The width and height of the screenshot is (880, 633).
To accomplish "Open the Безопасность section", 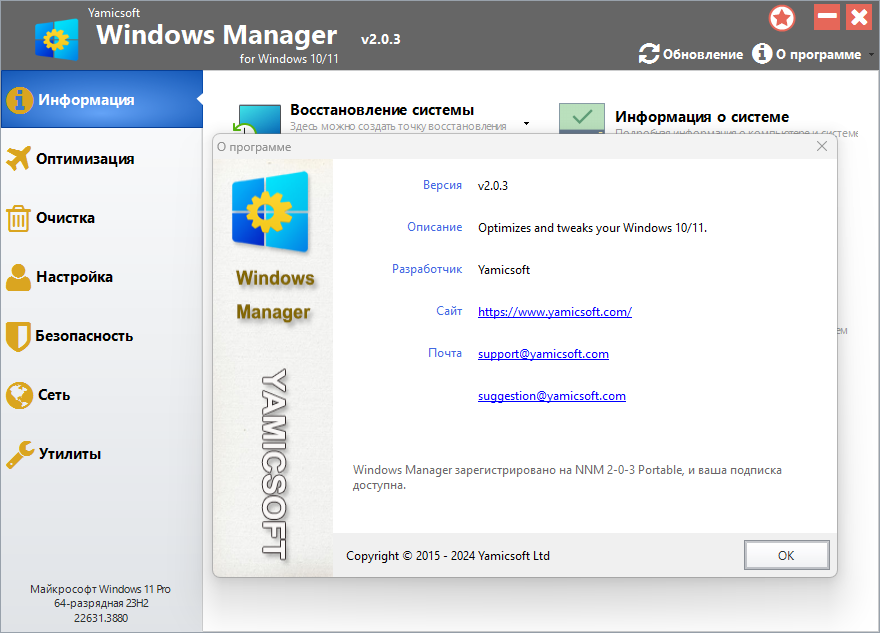I will (102, 336).
